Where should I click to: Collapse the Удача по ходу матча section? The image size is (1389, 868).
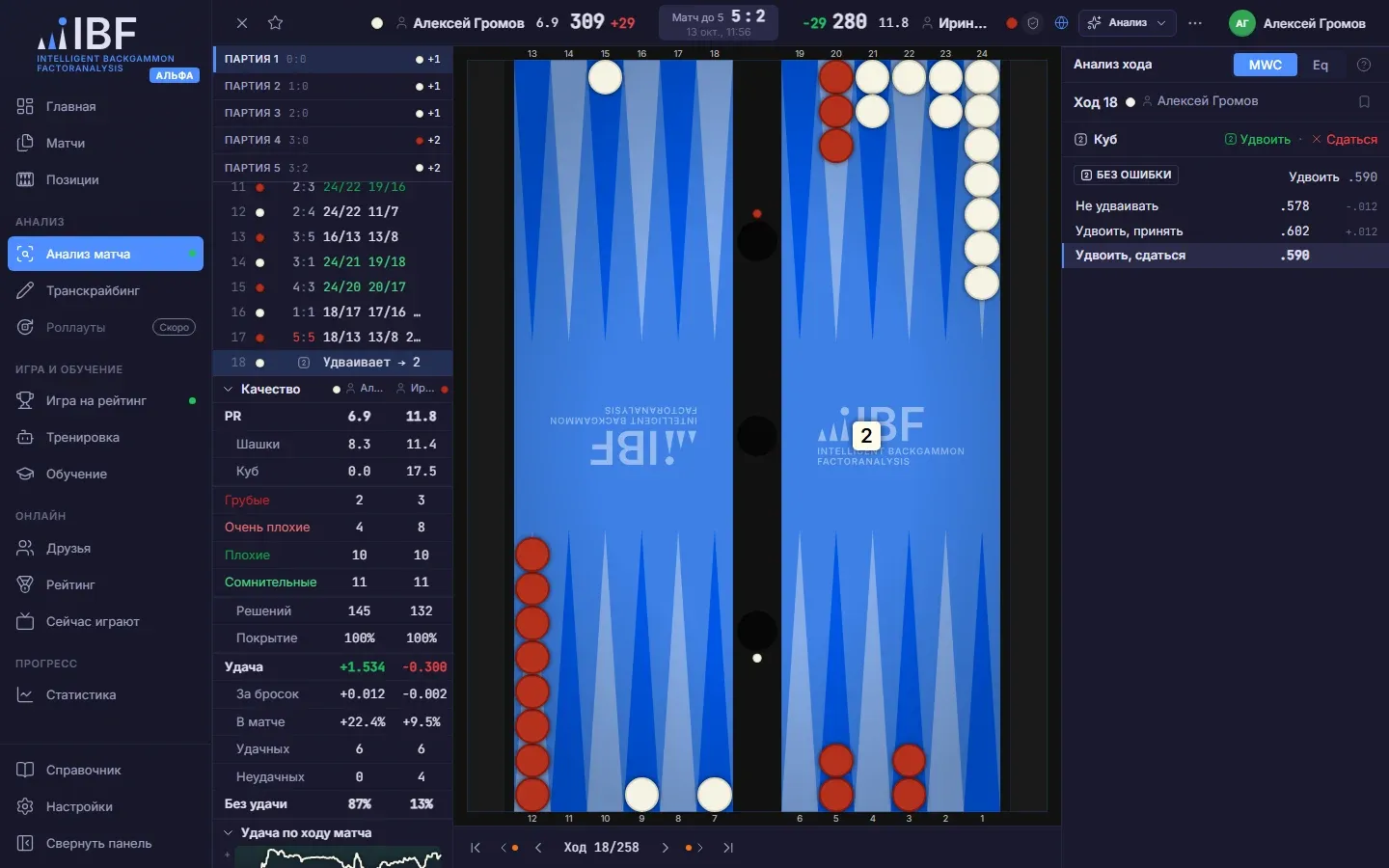pyautogui.click(x=229, y=833)
